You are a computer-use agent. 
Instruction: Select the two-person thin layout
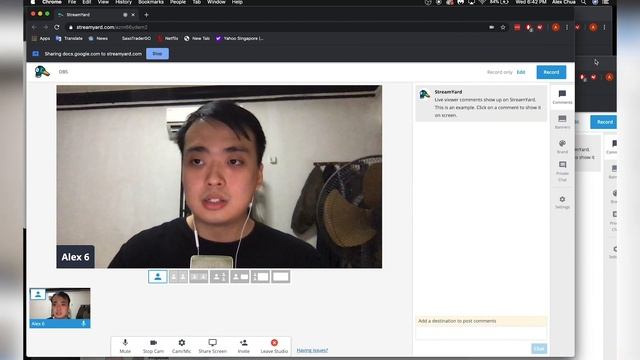(x=178, y=277)
